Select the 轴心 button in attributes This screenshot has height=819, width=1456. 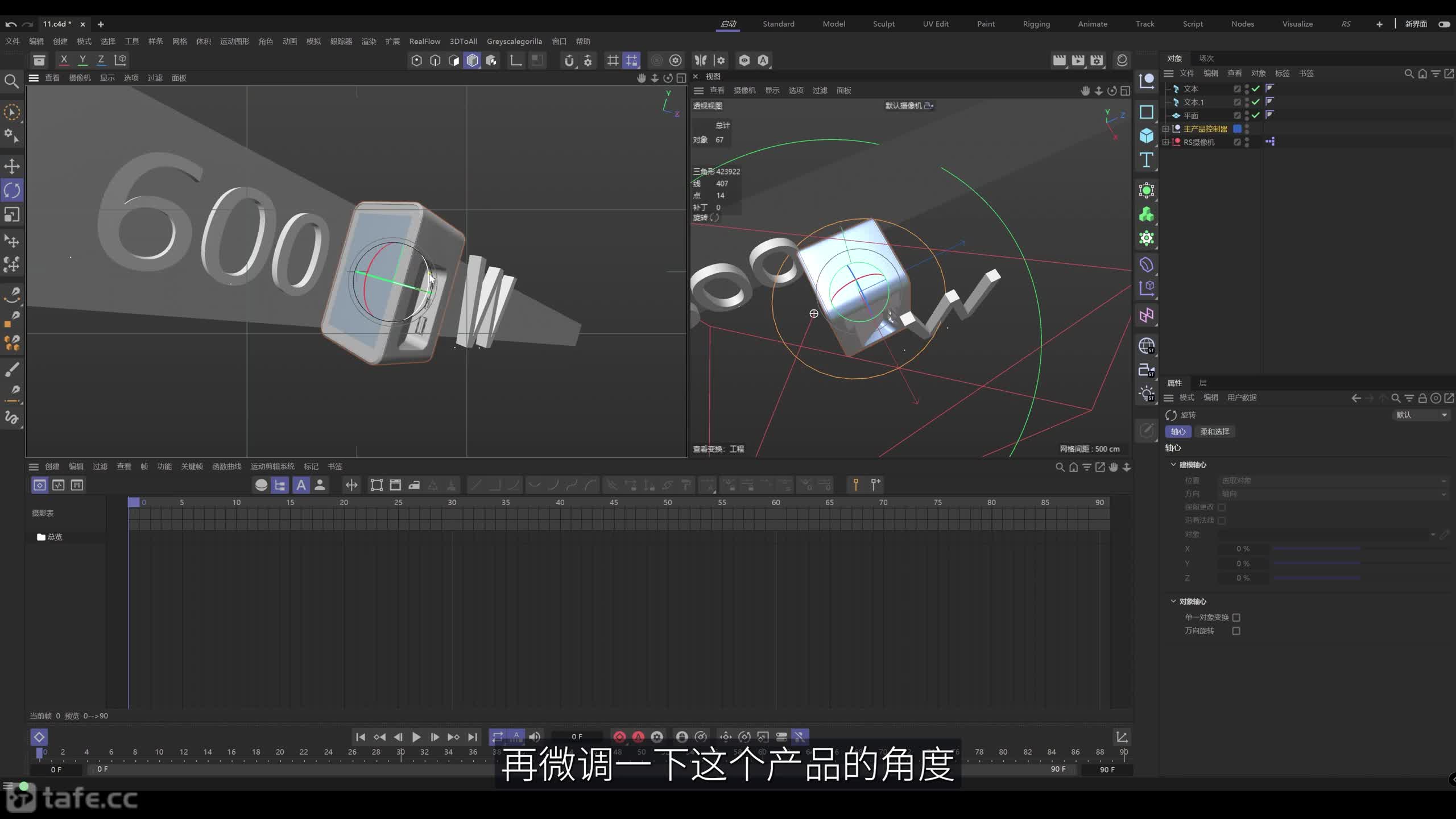coord(1178,432)
